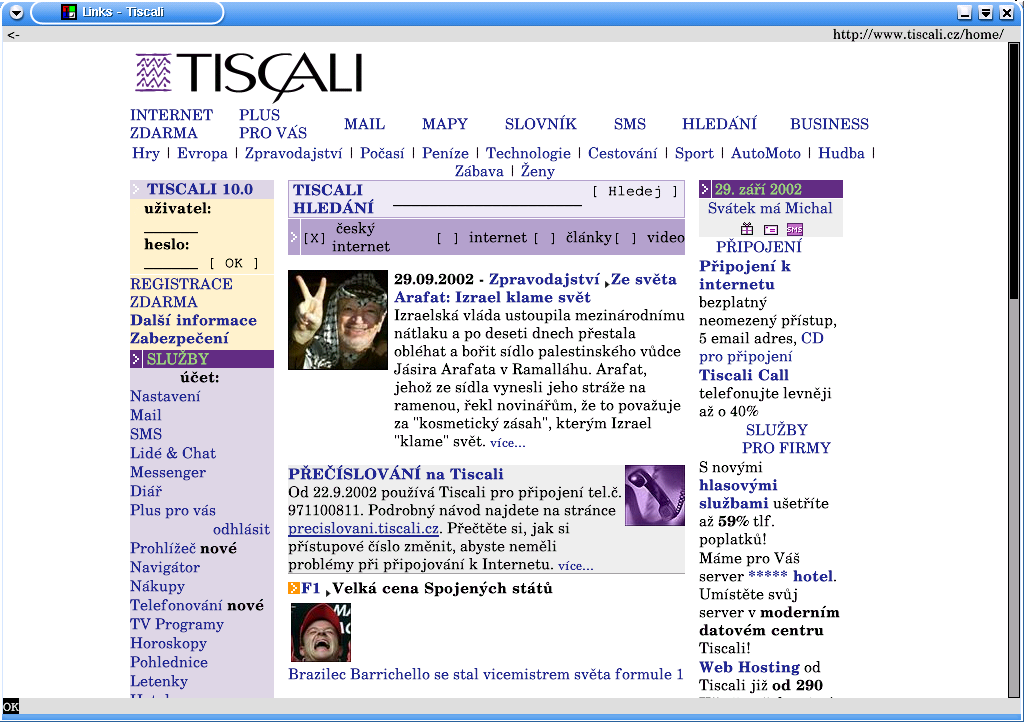The height and width of the screenshot is (722, 1024).
Task: Open MAPY in the top navigation
Action: pyautogui.click(x=445, y=124)
